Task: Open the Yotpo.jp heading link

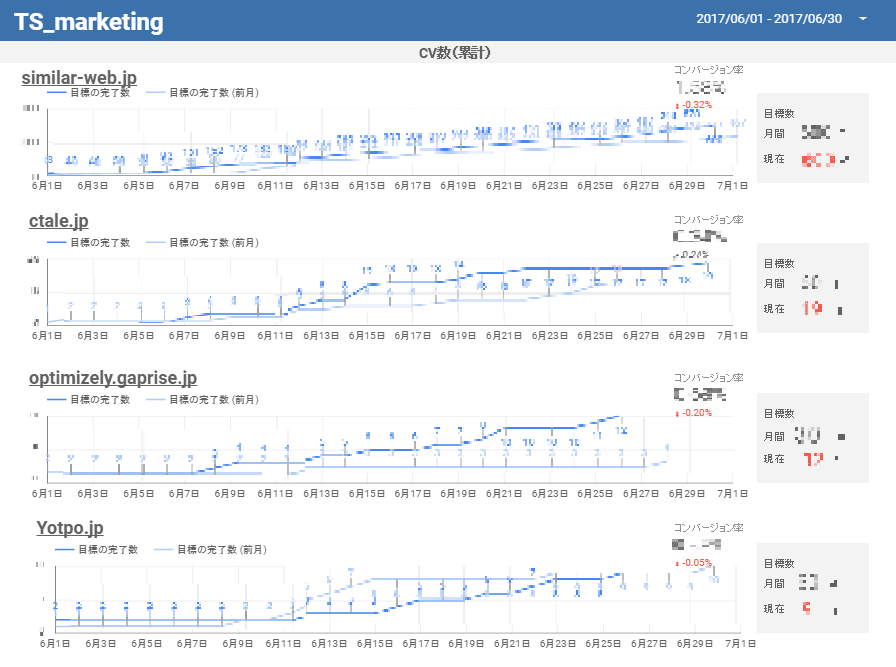Action: click(70, 528)
